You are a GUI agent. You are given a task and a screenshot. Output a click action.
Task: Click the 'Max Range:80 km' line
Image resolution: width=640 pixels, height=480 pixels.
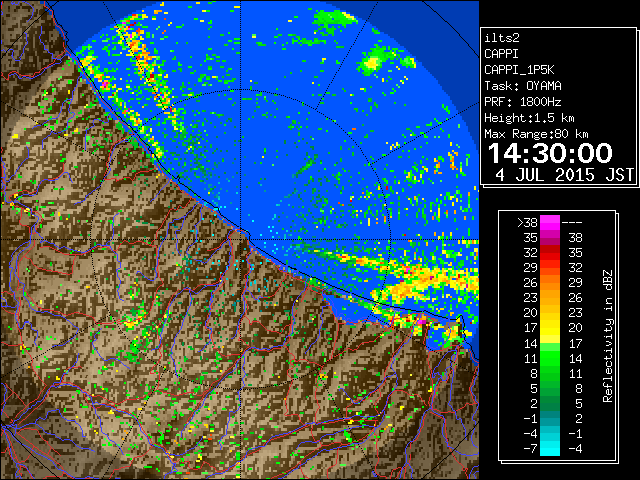pyautogui.click(x=536, y=134)
